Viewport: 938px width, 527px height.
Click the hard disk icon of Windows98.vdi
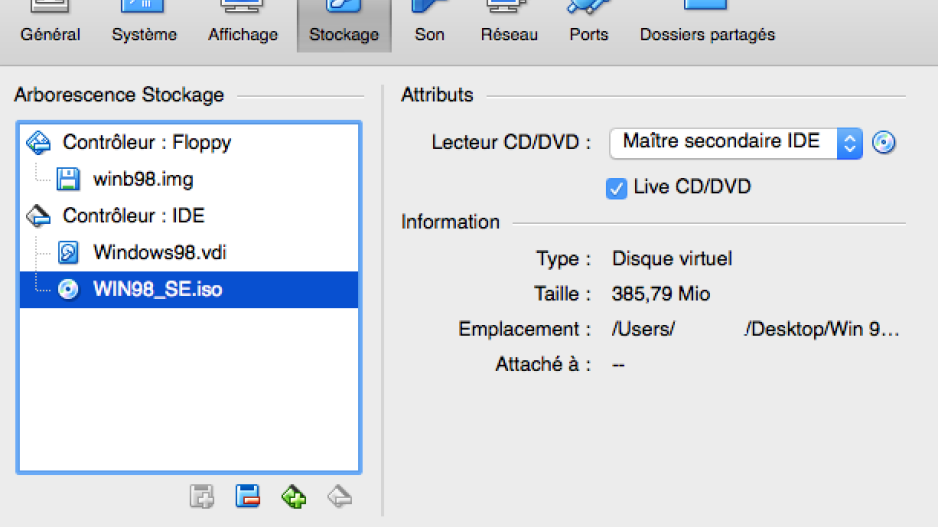pos(68,252)
